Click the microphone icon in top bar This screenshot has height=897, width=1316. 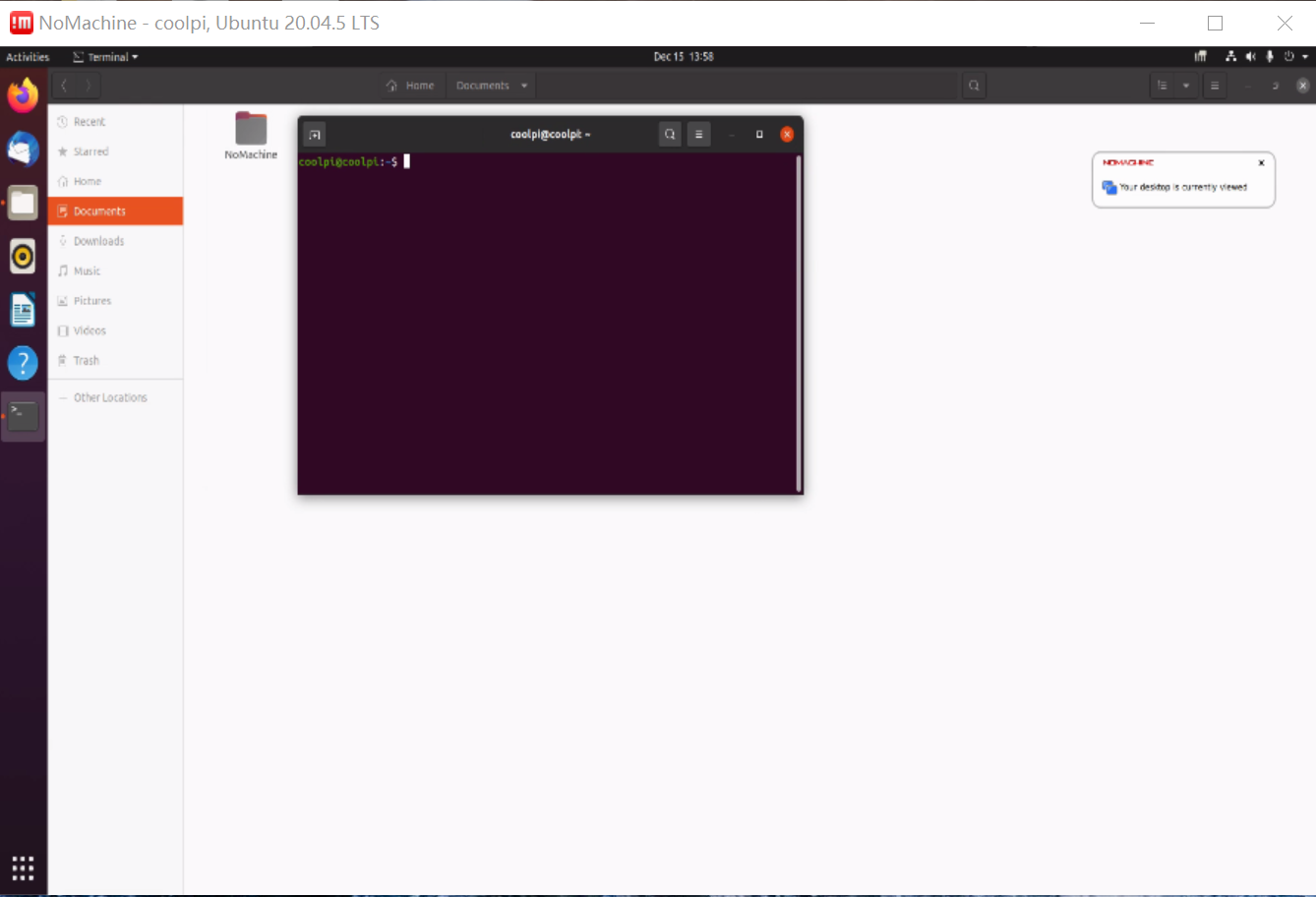(x=1270, y=57)
